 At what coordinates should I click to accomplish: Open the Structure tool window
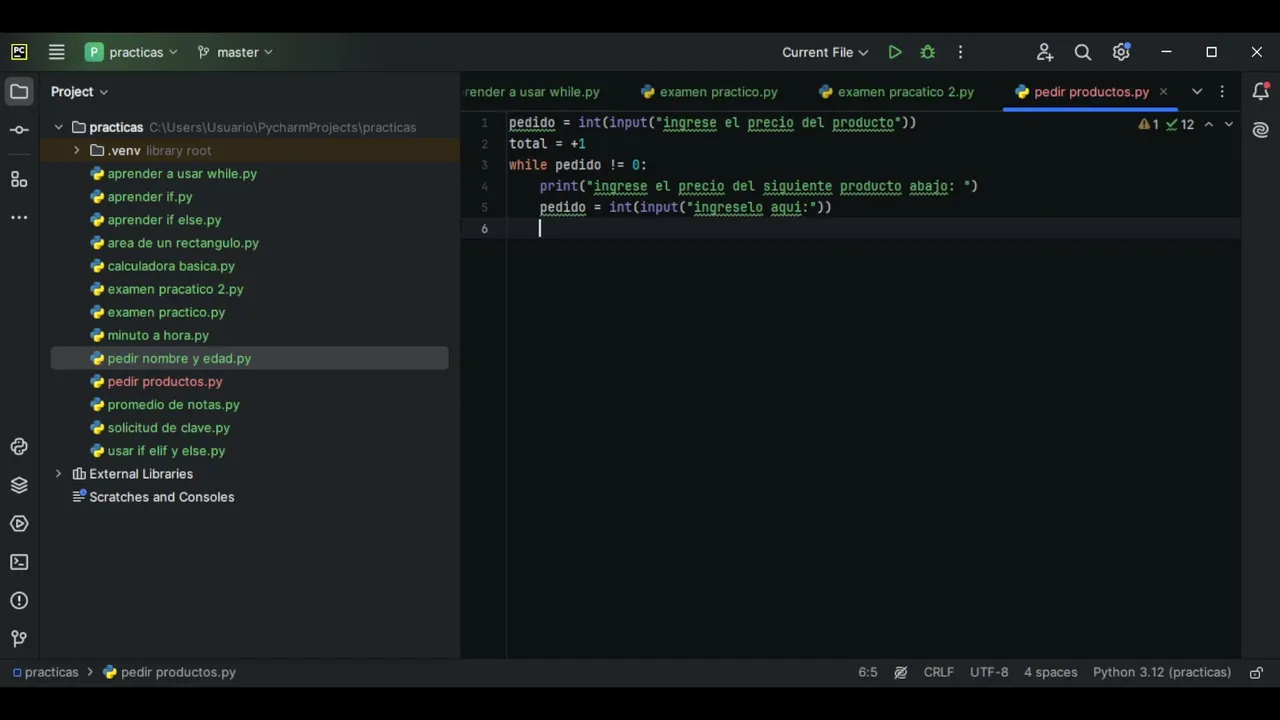tap(19, 179)
